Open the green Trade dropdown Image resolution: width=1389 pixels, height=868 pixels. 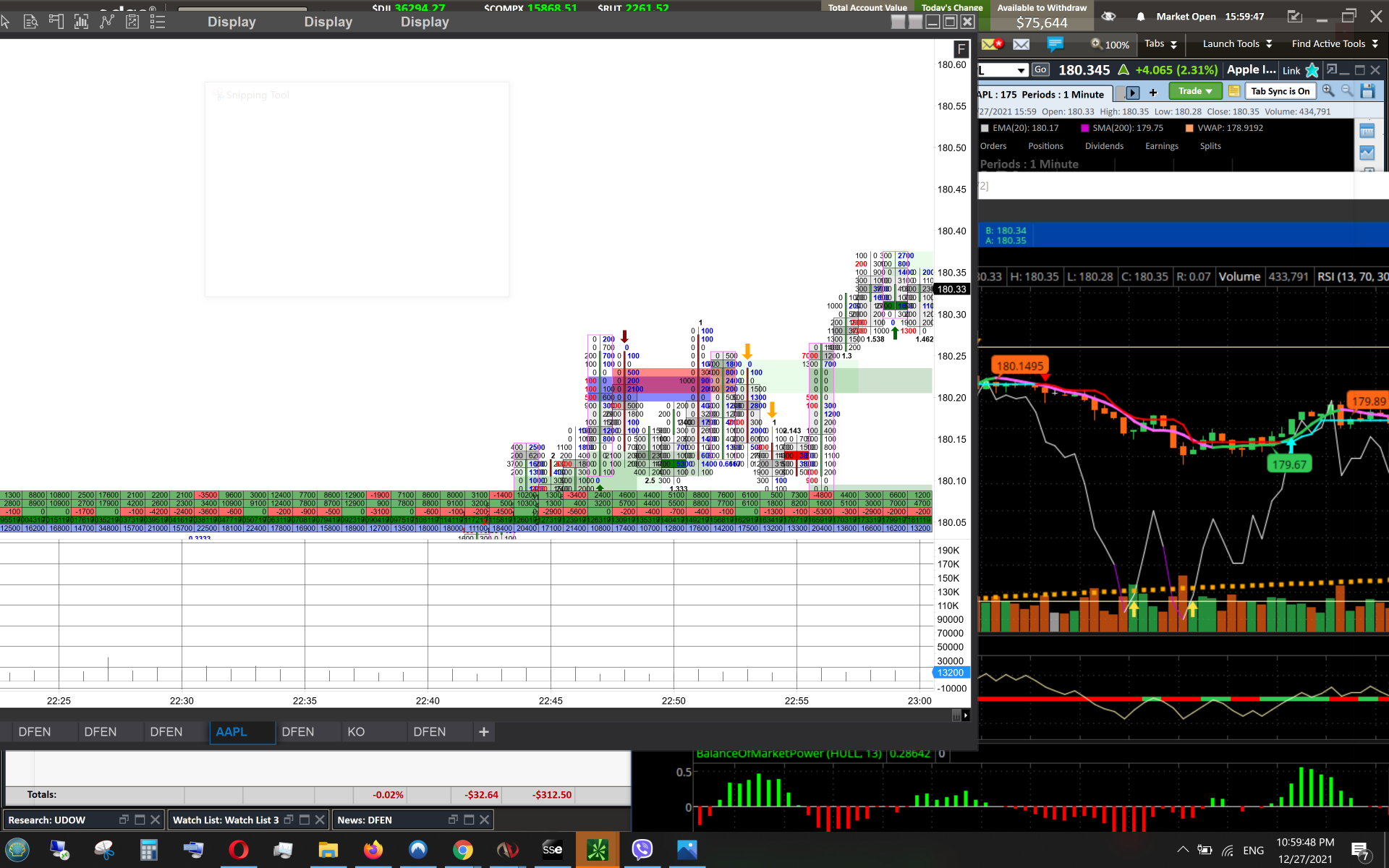(x=1195, y=91)
